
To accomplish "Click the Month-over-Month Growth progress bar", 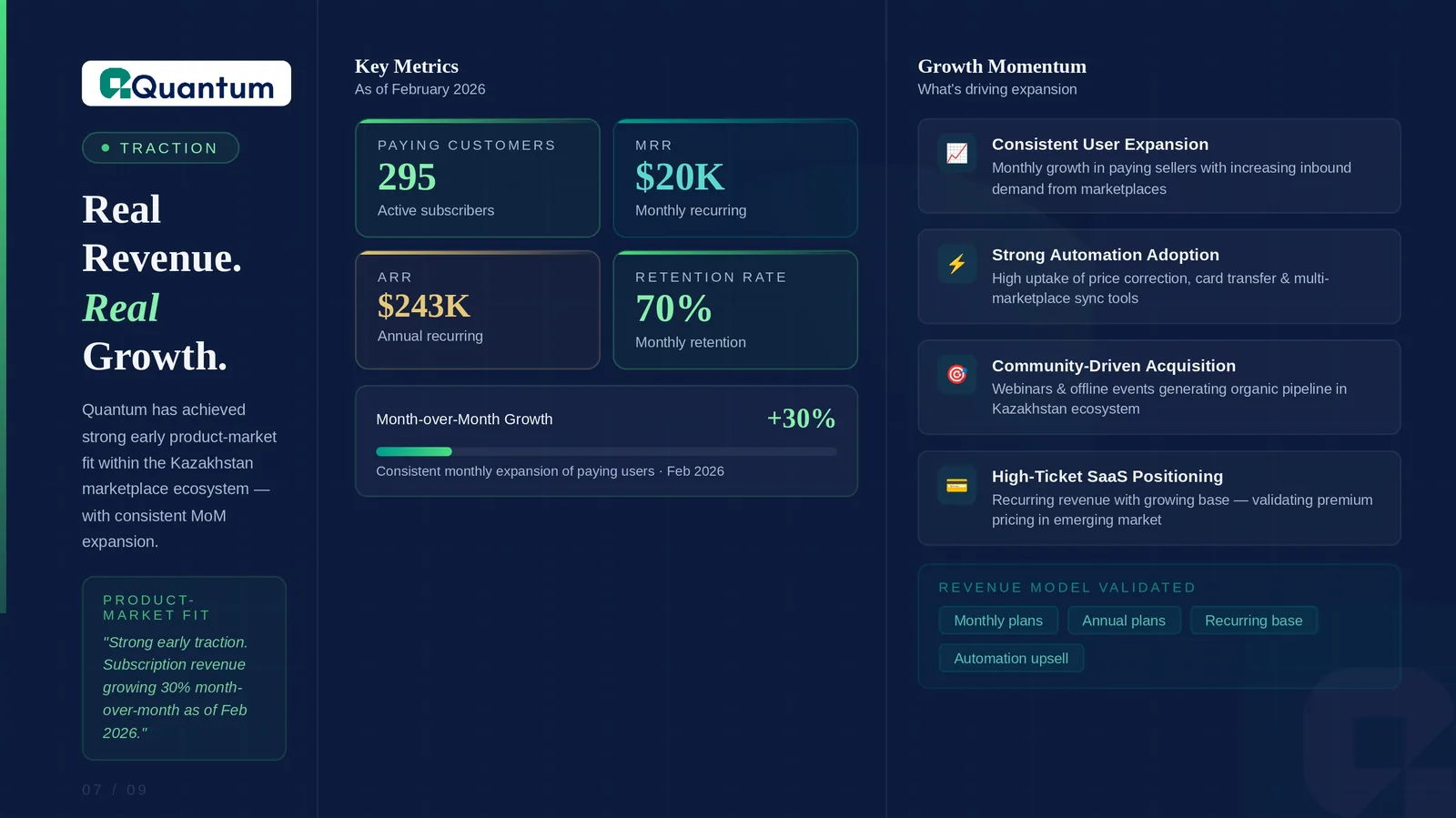I will click(605, 451).
